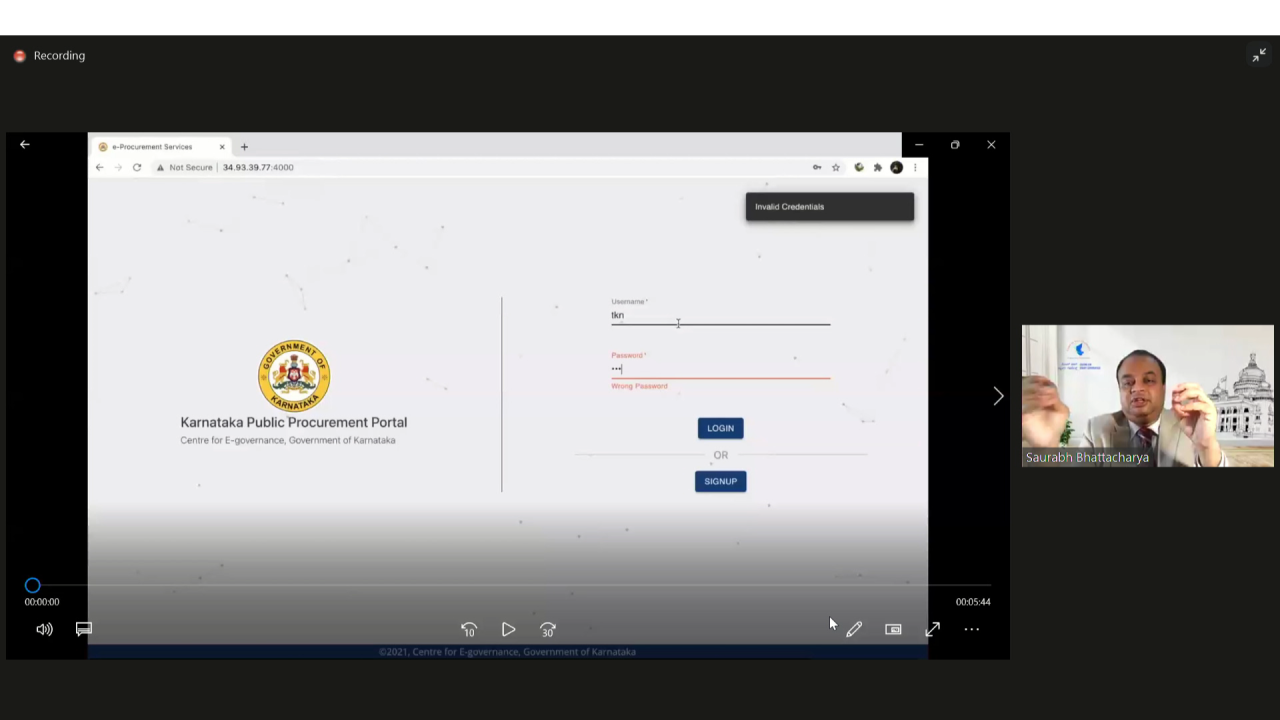Click the seek bar position handle
1280x720 pixels.
click(x=33, y=585)
